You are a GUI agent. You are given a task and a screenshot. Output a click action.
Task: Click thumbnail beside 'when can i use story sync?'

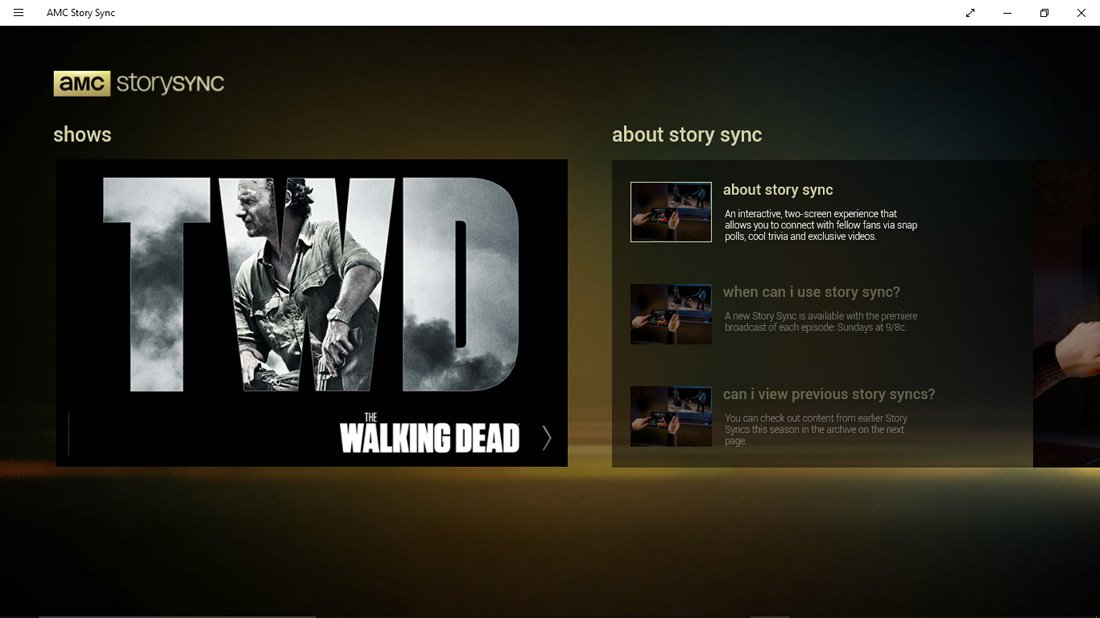click(671, 314)
